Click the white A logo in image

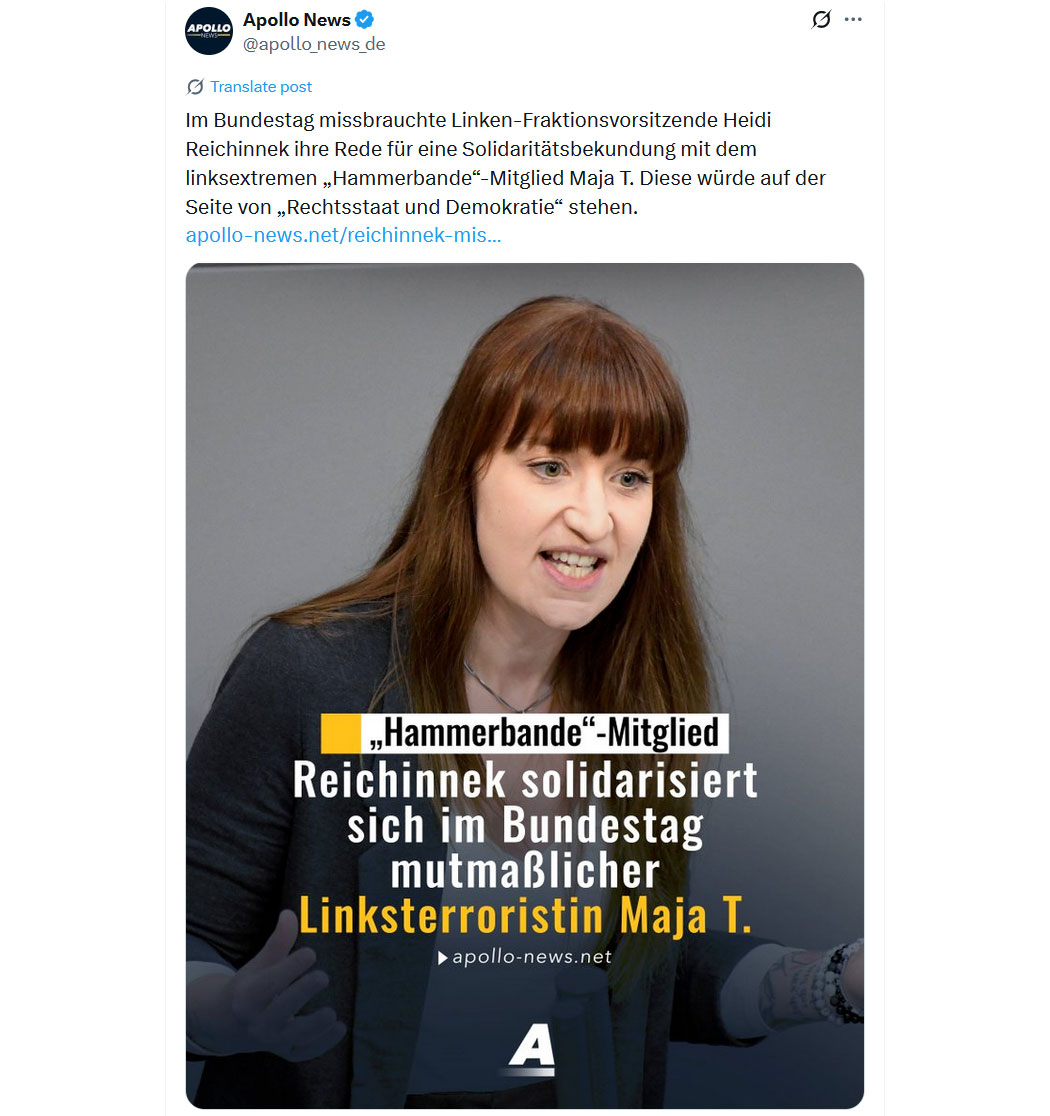pos(531,1048)
